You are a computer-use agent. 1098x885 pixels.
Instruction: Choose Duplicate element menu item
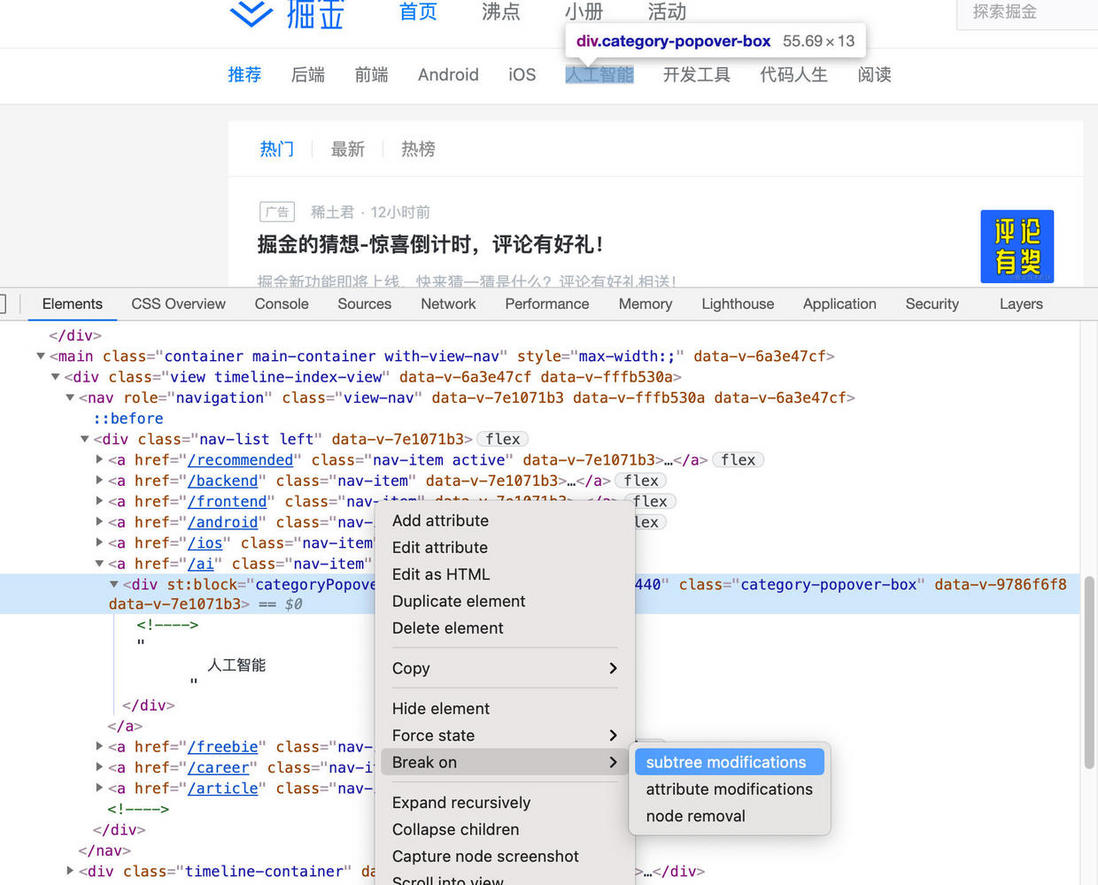pyautogui.click(x=505, y=601)
